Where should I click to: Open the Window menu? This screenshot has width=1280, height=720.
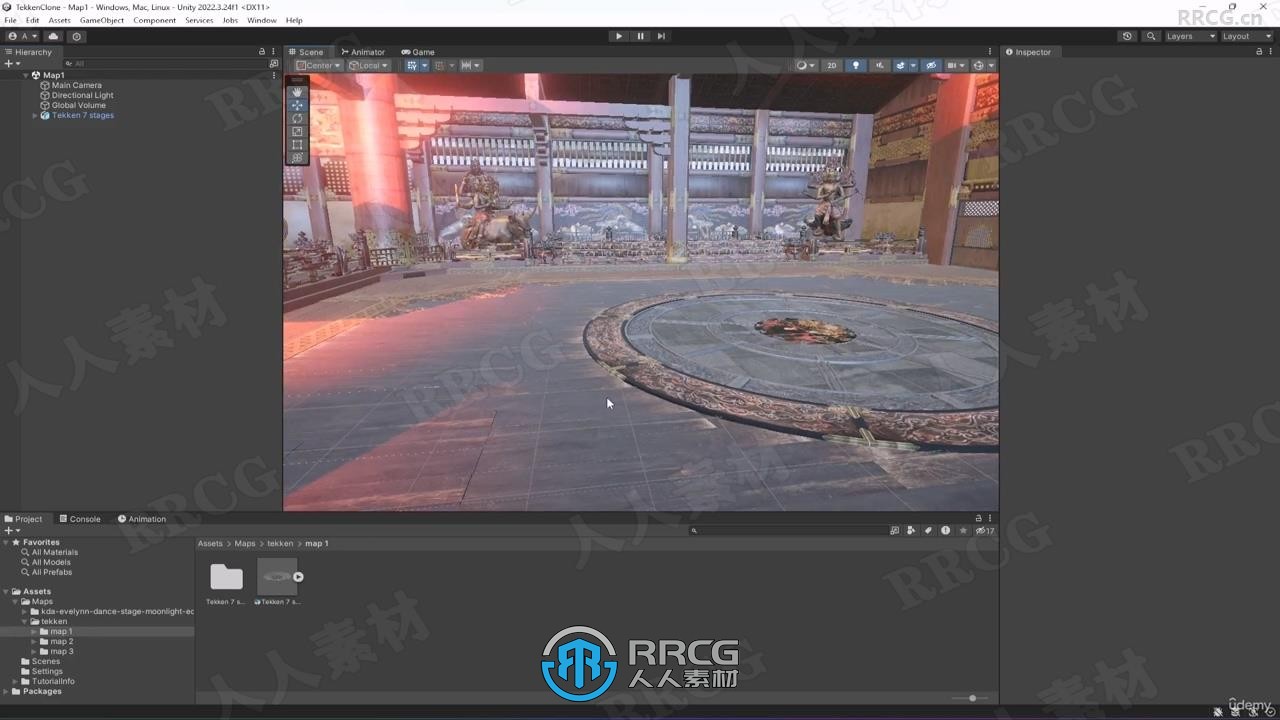pos(262,20)
